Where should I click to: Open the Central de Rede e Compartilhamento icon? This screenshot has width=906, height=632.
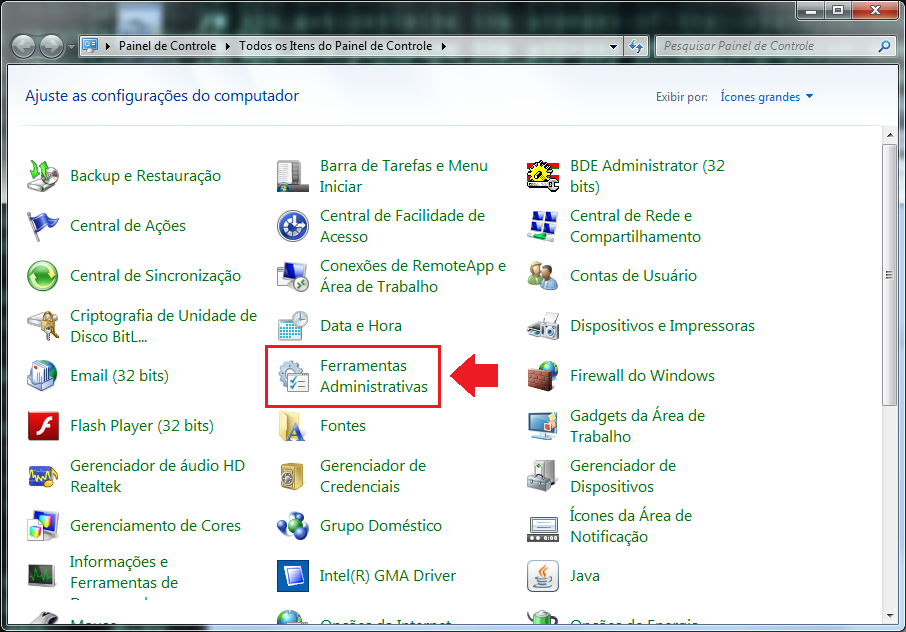(x=543, y=226)
